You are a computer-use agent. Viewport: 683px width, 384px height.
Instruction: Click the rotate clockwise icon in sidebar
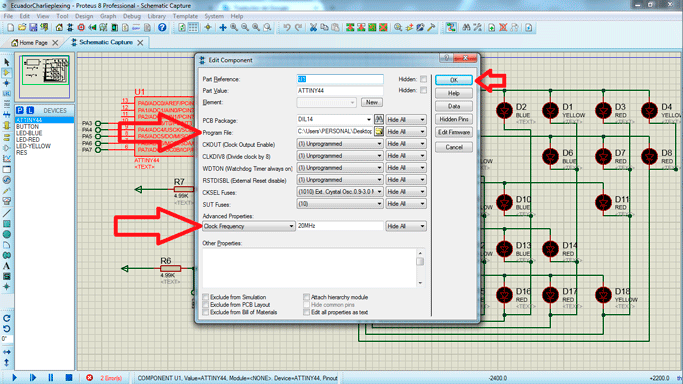click(7, 318)
